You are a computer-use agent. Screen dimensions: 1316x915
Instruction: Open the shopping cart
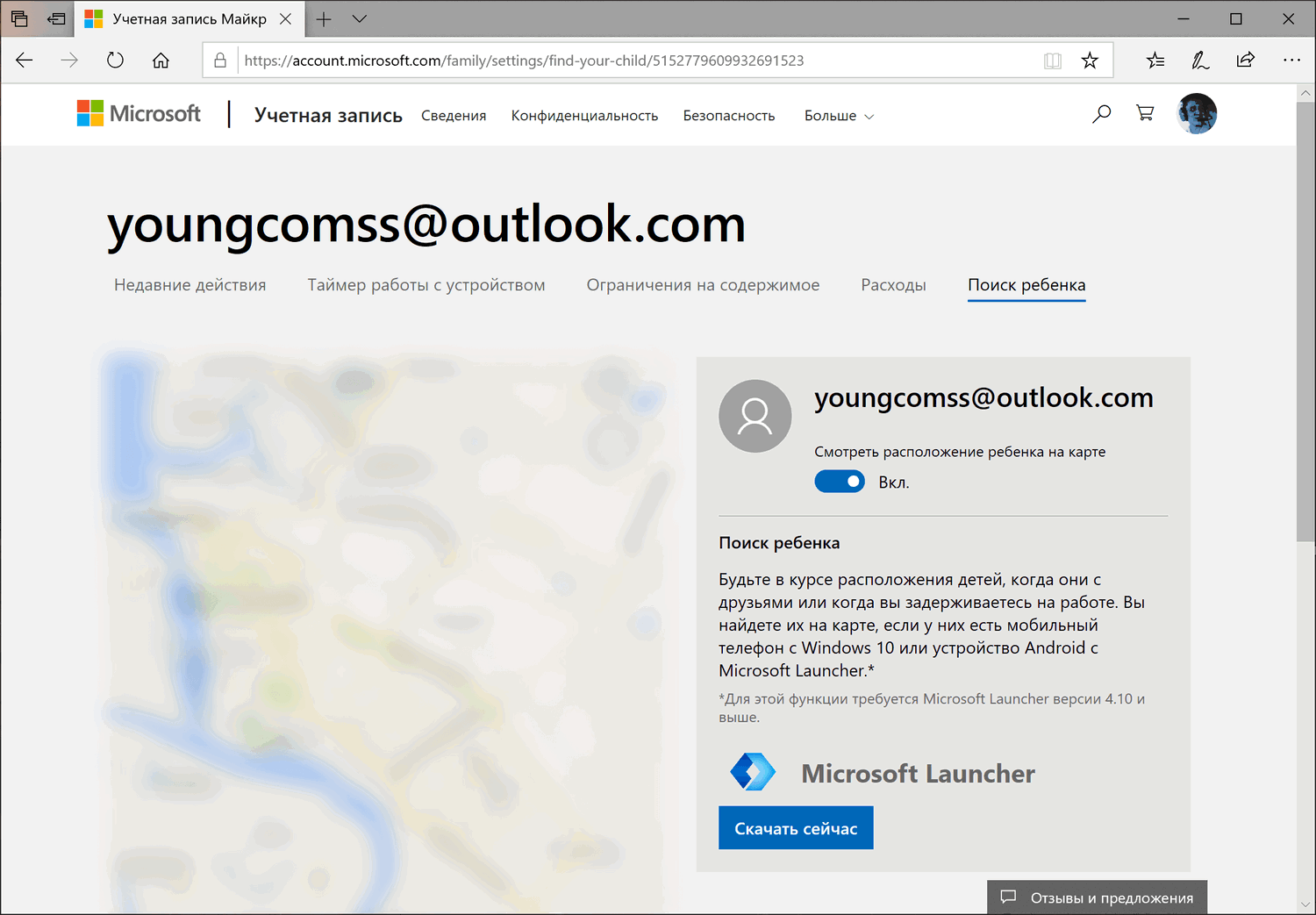[x=1145, y=114]
